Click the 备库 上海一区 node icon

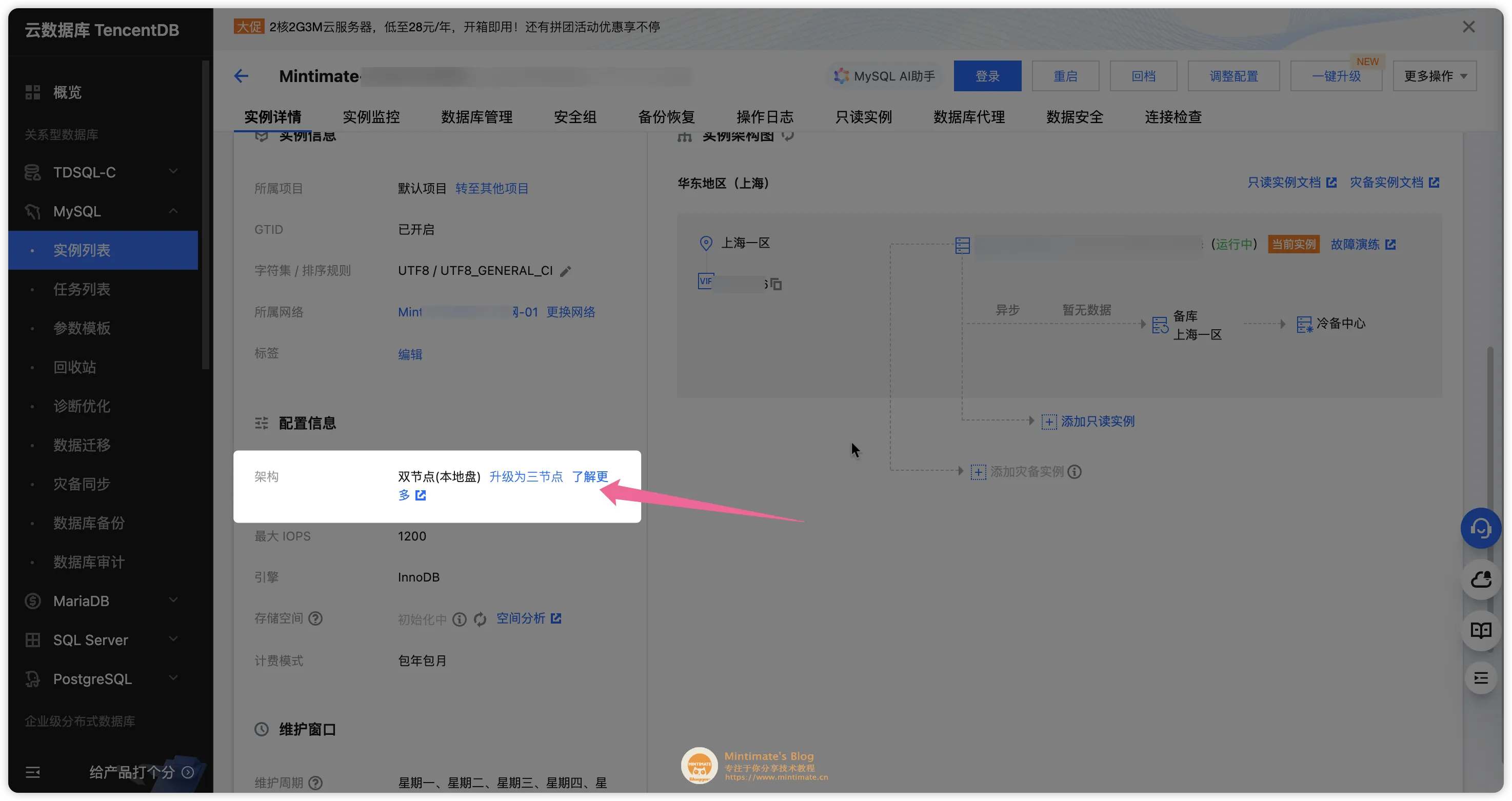[x=1160, y=325]
